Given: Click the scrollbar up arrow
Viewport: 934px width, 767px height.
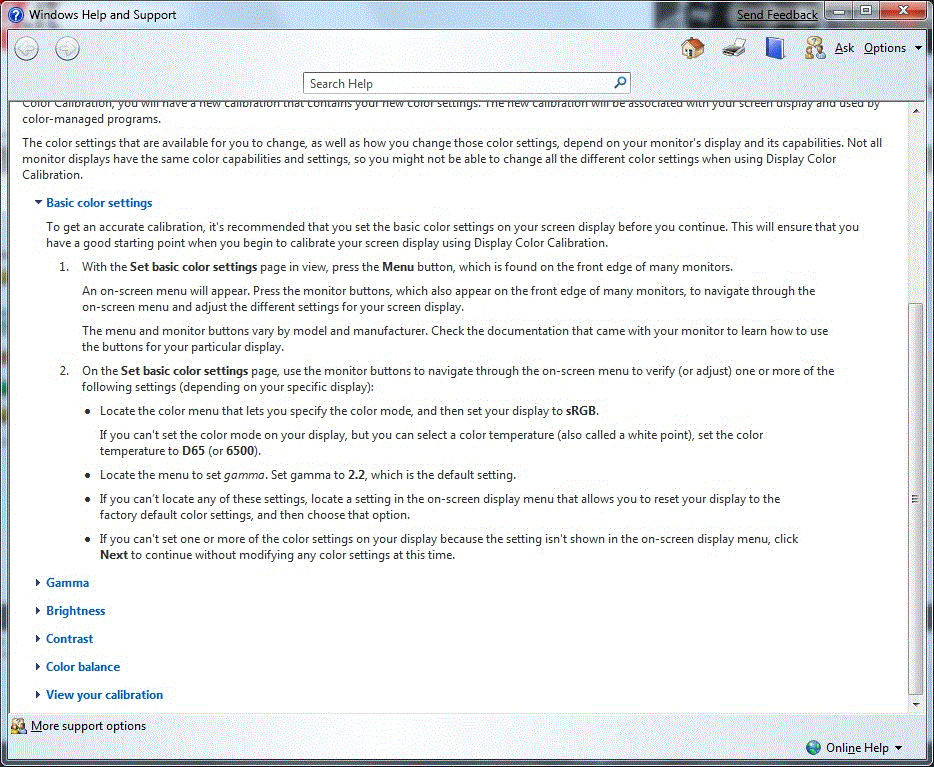Looking at the screenshot, I should (x=917, y=110).
